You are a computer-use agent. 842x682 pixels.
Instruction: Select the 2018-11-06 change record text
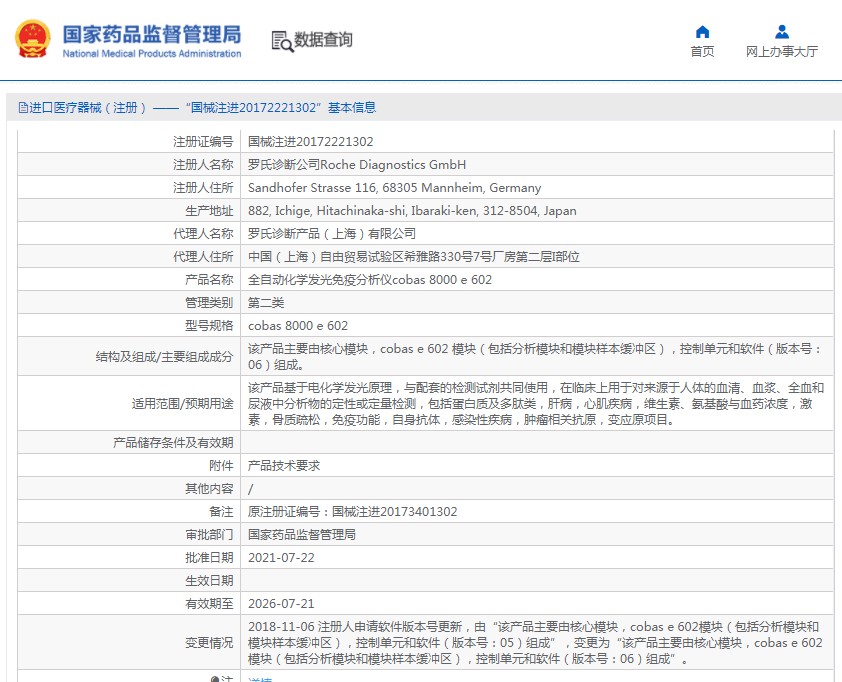(x=535, y=643)
